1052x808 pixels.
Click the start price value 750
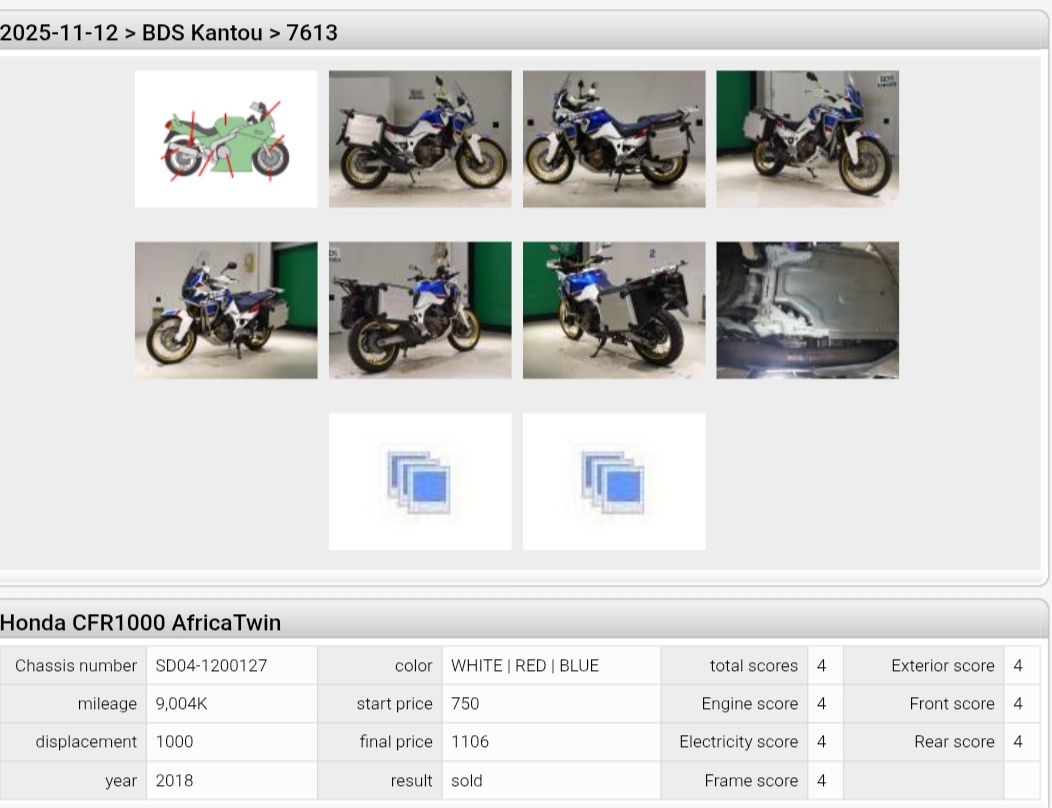[x=465, y=704]
